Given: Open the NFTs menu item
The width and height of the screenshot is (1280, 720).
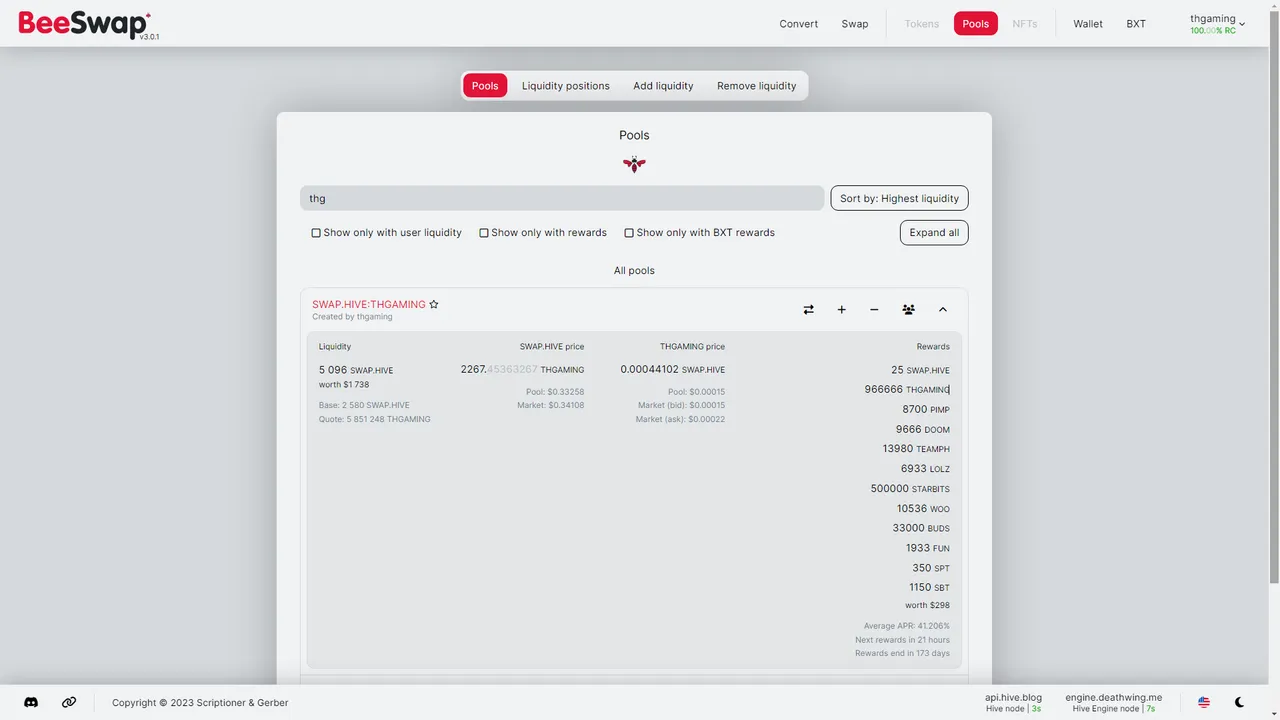Looking at the screenshot, I should tap(1025, 24).
